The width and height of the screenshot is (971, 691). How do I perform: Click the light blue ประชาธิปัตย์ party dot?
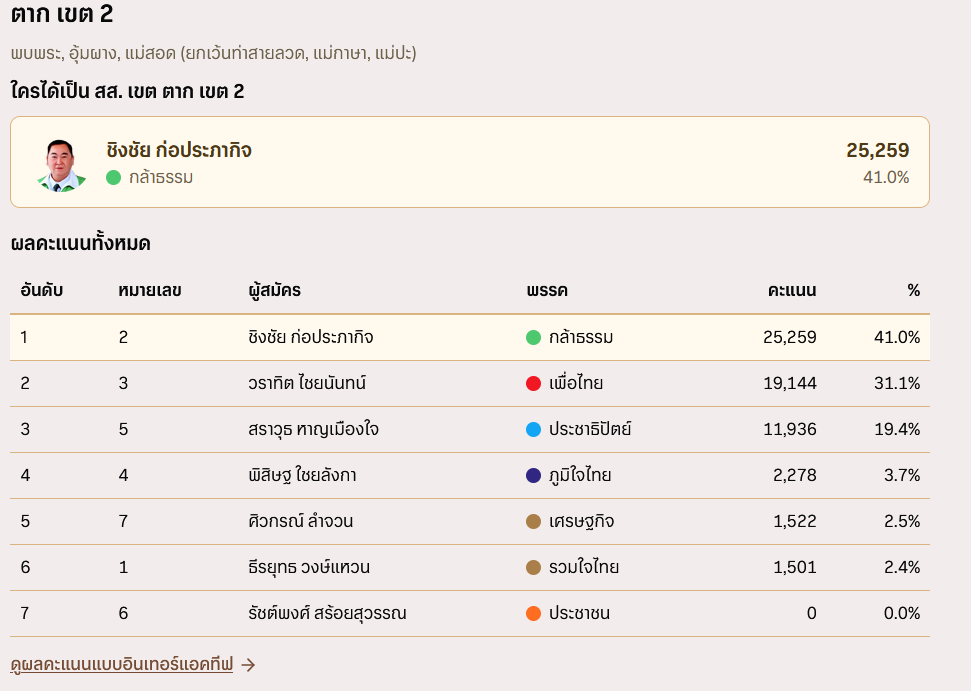click(533, 429)
